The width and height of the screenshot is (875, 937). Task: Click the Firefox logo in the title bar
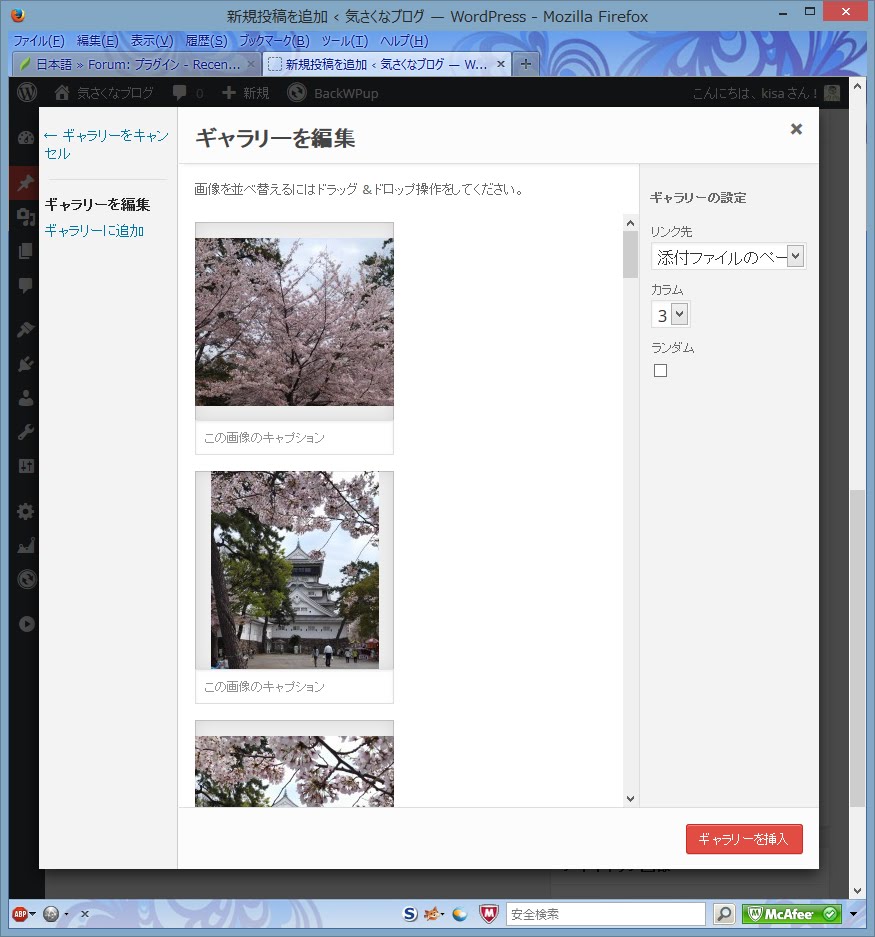19,15
